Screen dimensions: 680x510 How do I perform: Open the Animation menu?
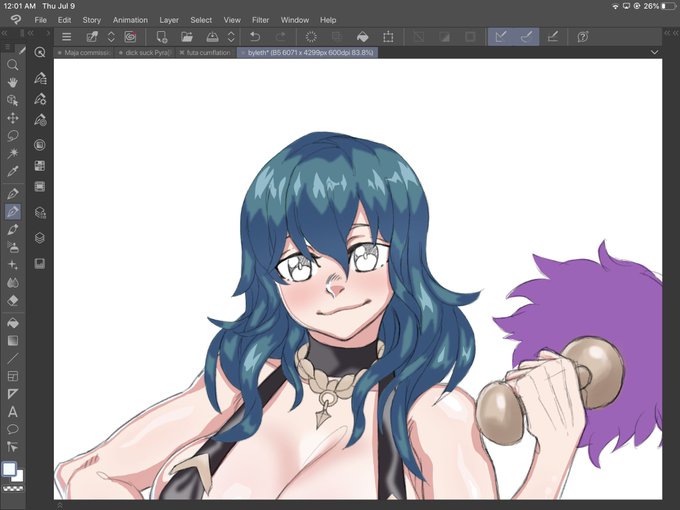pyautogui.click(x=130, y=20)
